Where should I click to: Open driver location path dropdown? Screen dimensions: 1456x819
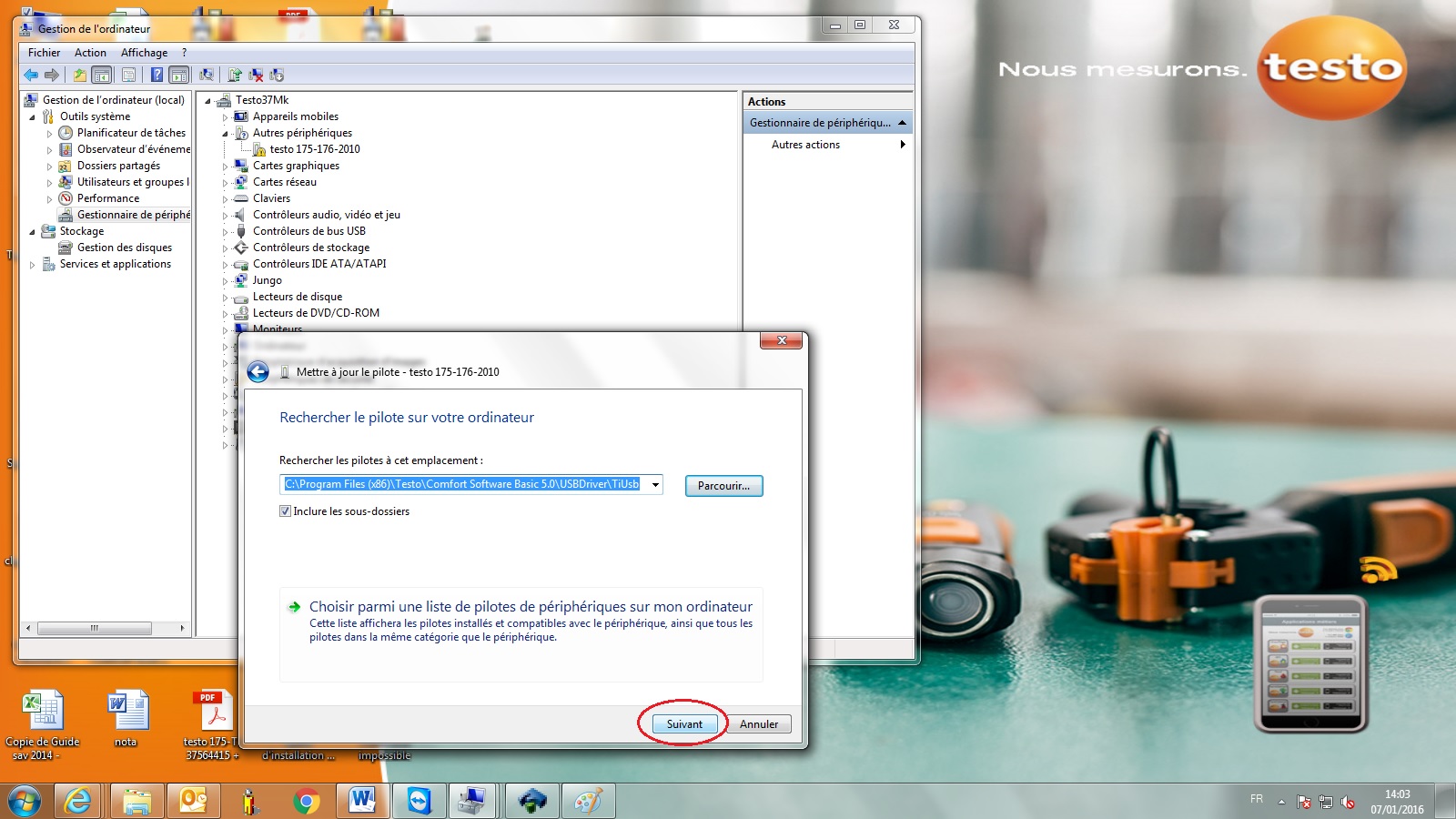[x=655, y=484]
